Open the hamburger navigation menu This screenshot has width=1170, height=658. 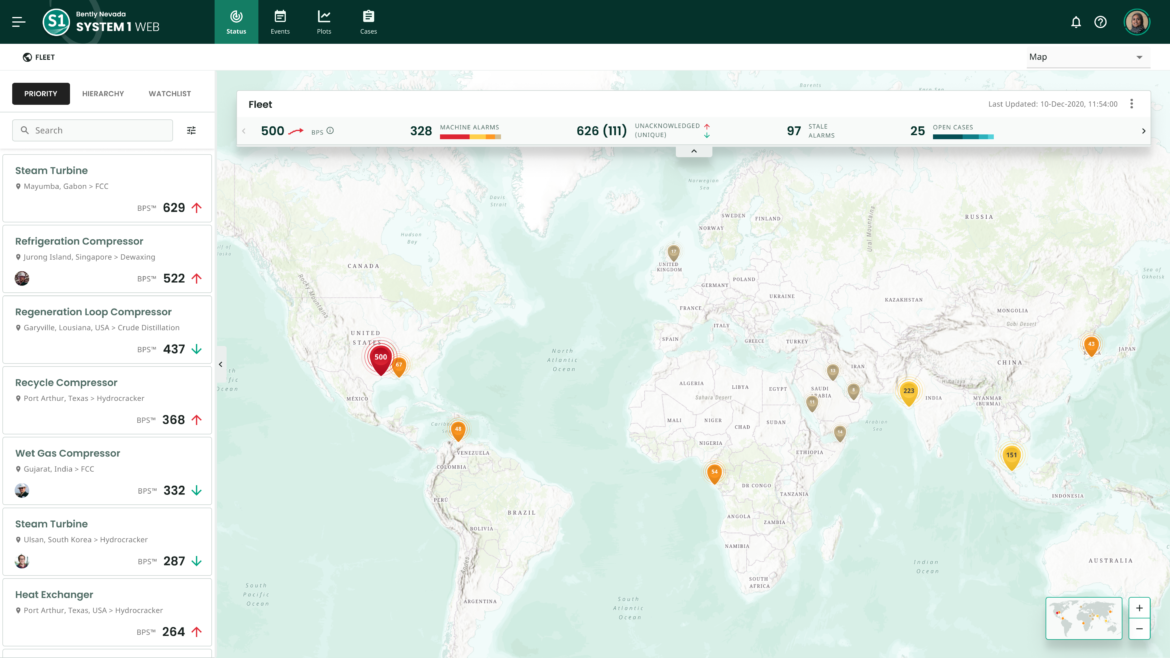point(18,22)
